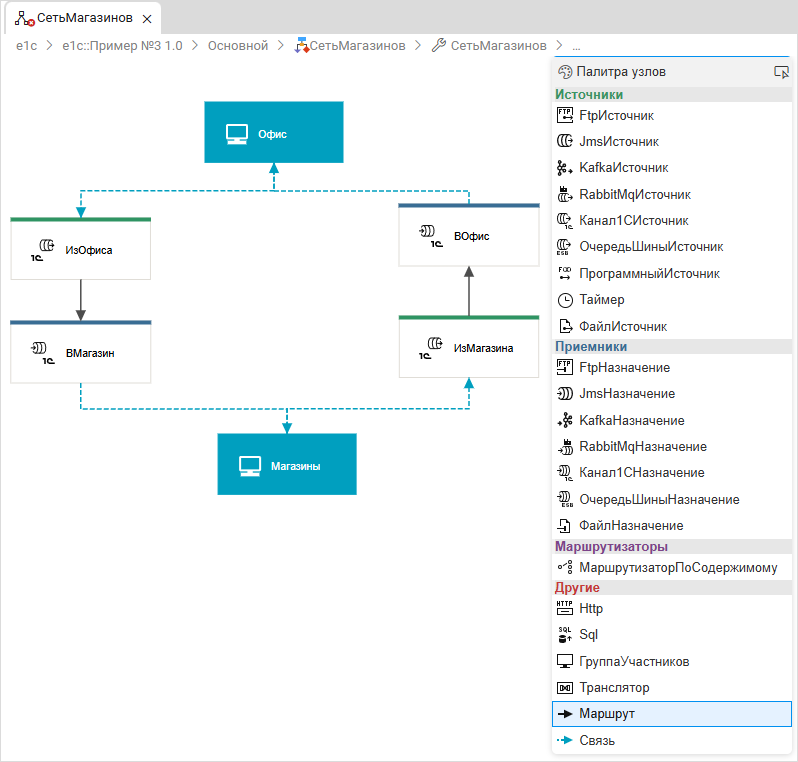Activate the Связь dashed connection tool
Image resolution: width=798 pixels, height=762 pixels.
point(564,740)
